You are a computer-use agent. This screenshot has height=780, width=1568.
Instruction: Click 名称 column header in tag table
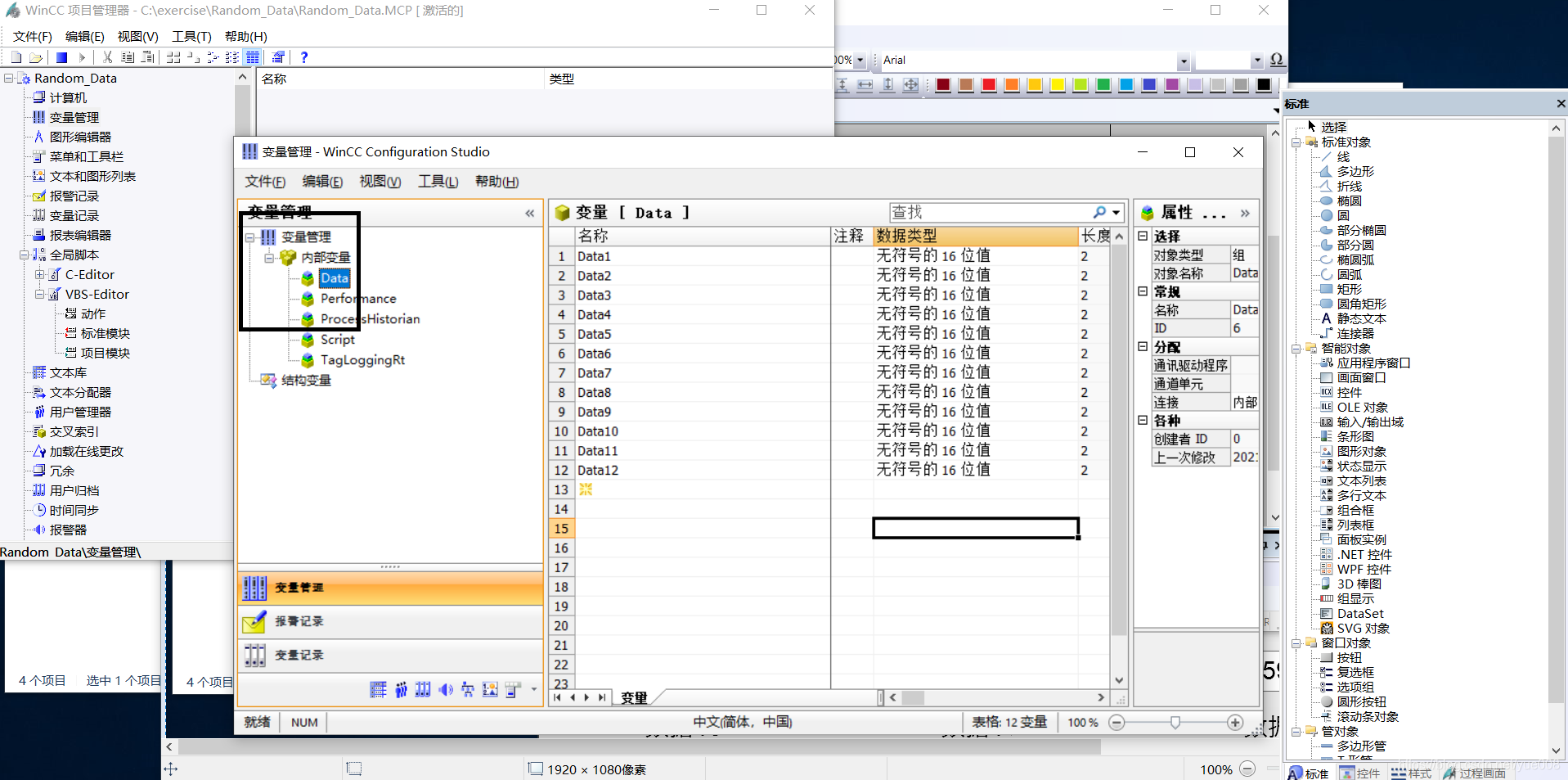(703, 236)
